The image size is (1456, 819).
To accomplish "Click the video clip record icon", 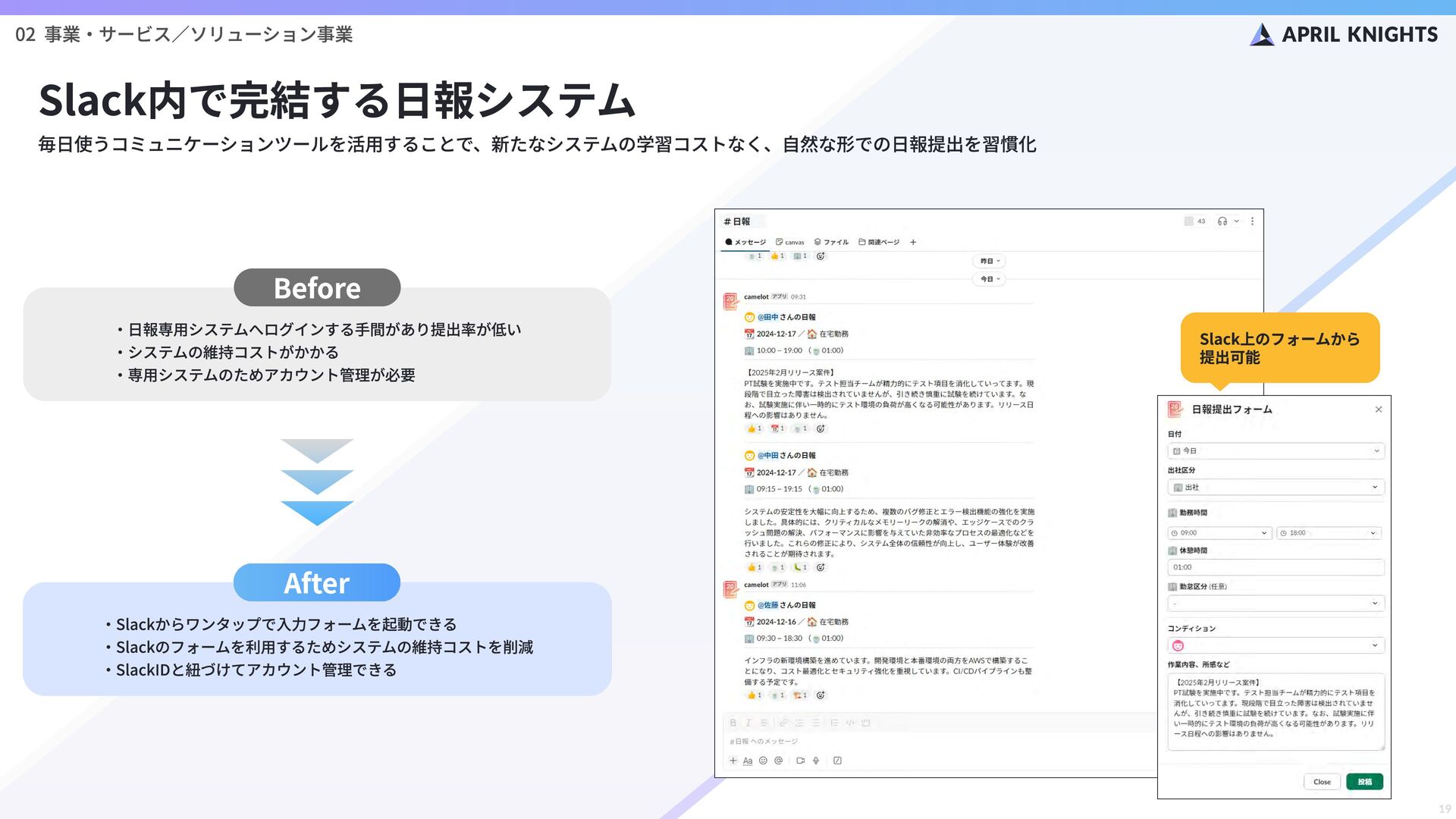I will 800,761.
